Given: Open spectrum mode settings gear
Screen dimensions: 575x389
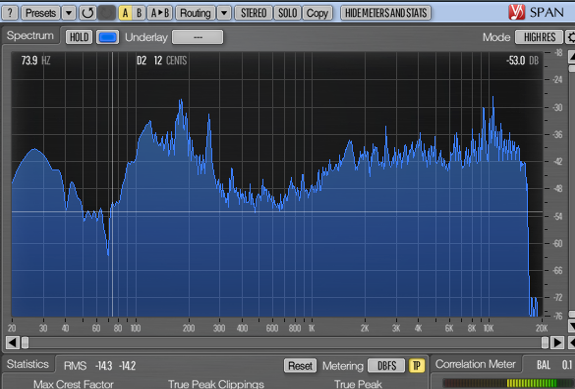Looking at the screenshot, I should point(571,37).
